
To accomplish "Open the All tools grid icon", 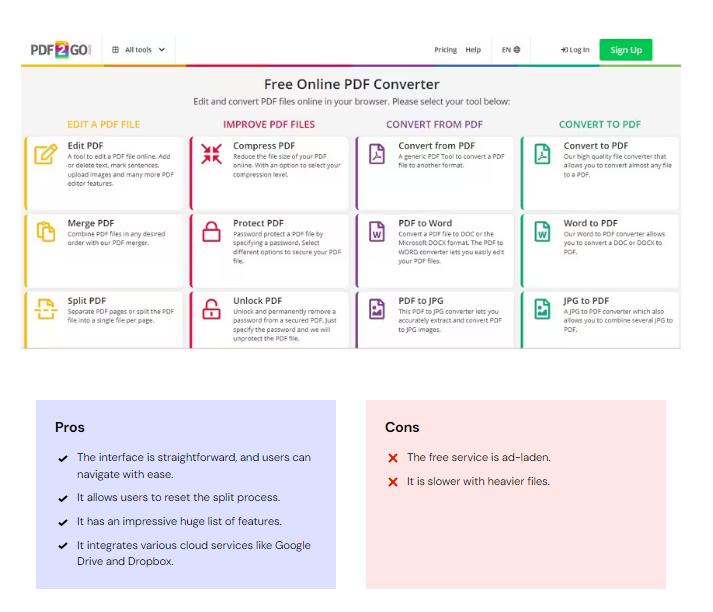I will coord(115,50).
